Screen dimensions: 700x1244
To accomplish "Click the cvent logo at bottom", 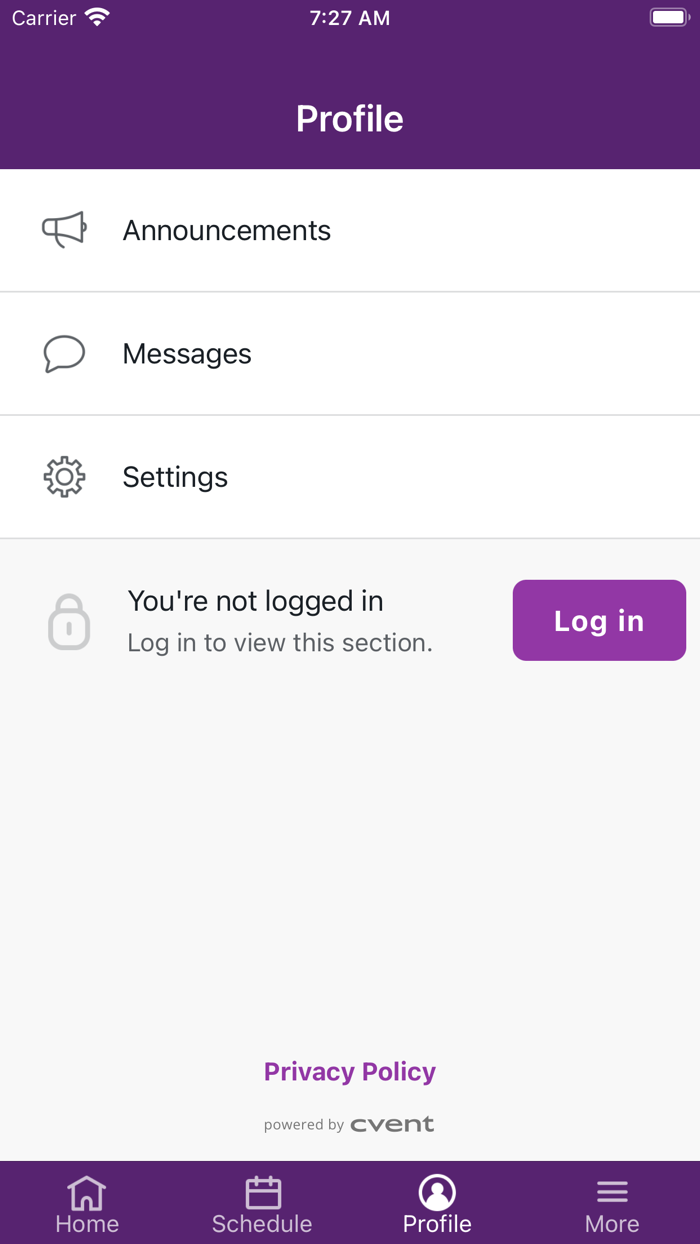I will (x=392, y=1125).
